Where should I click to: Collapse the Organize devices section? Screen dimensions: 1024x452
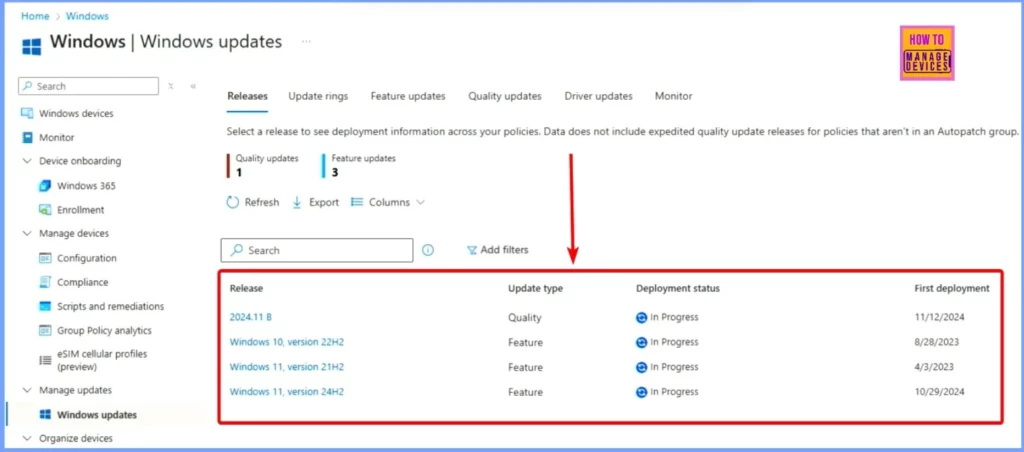27,438
